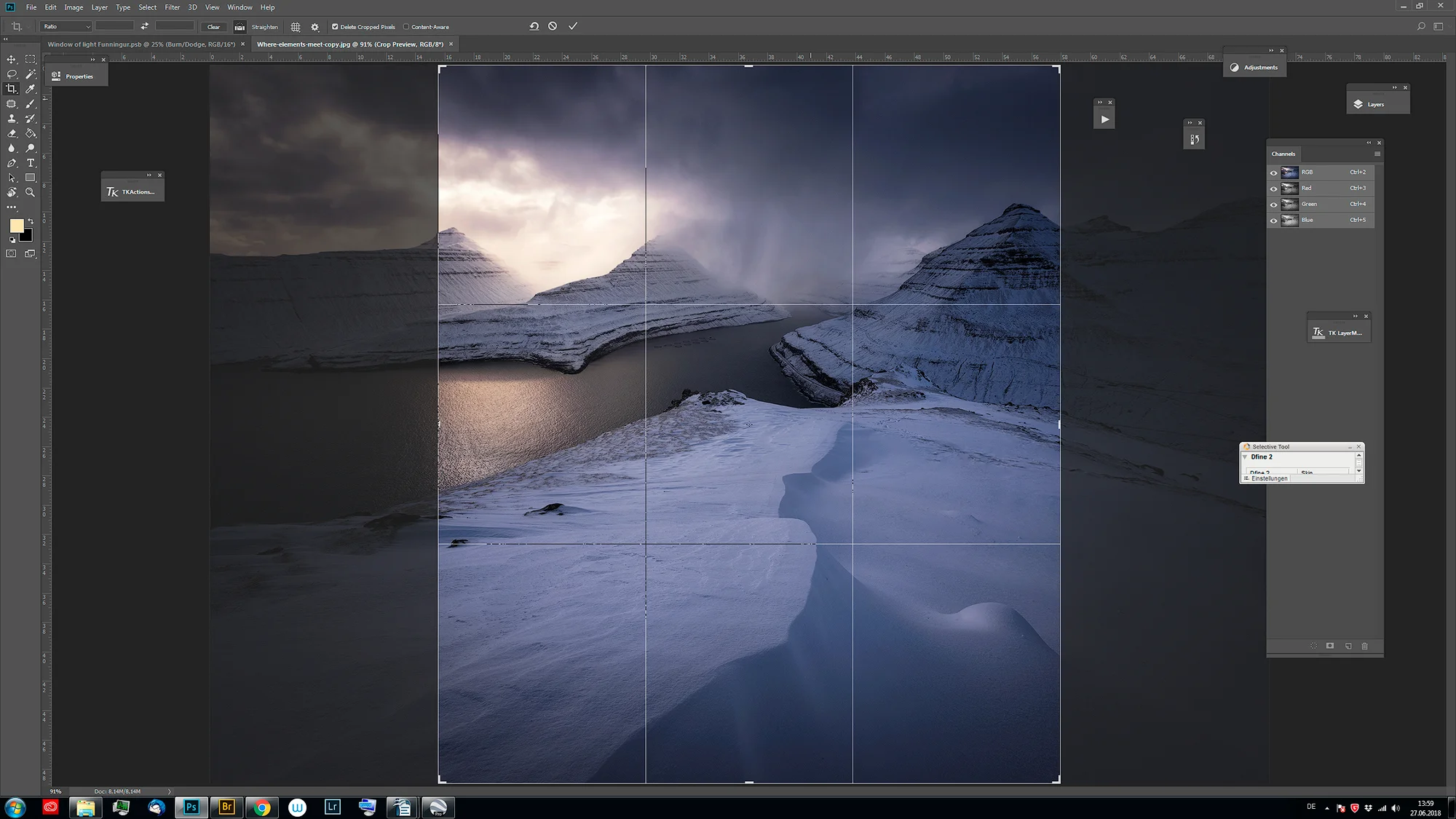Open the Crop tool preset picker
The width and height of the screenshot is (1456, 819).
click(x=20, y=27)
